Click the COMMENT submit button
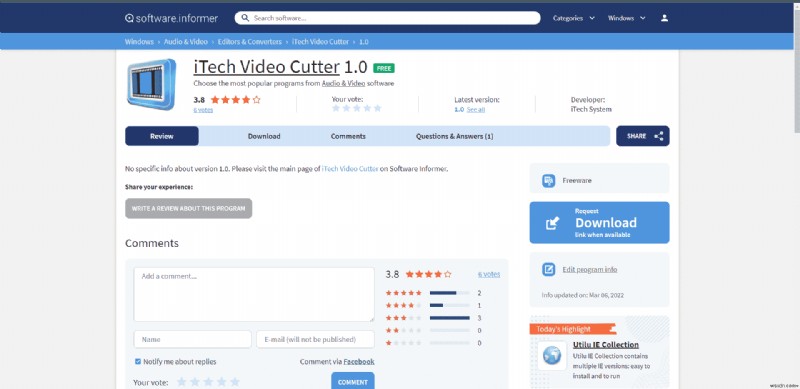The width and height of the screenshot is (800, 389). pos(353,382)
